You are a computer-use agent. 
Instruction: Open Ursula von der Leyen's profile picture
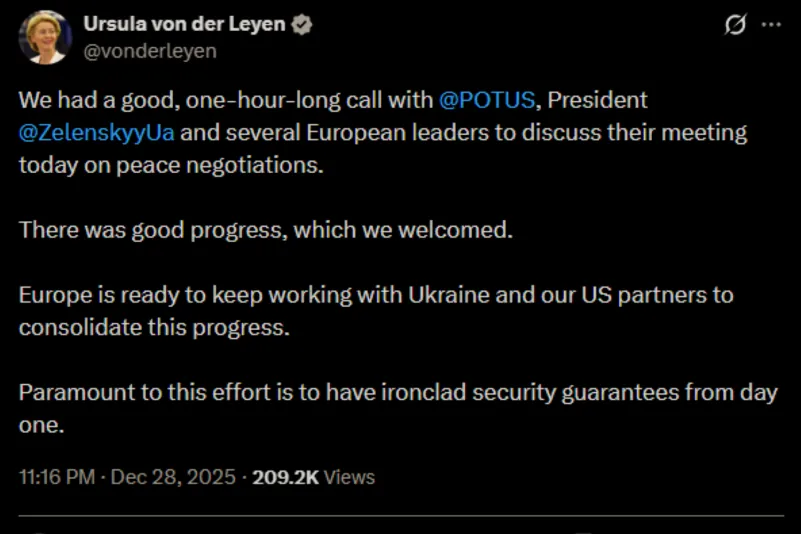tap(45, 37)
